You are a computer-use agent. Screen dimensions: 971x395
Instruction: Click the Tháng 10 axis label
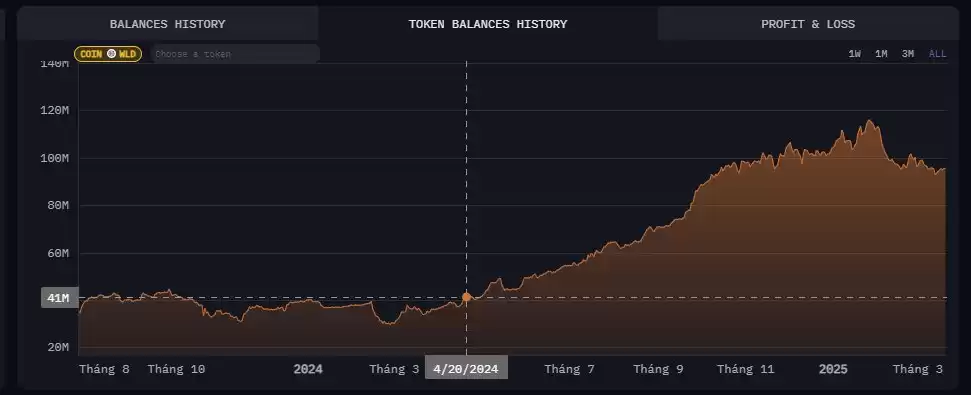(176, 370)
